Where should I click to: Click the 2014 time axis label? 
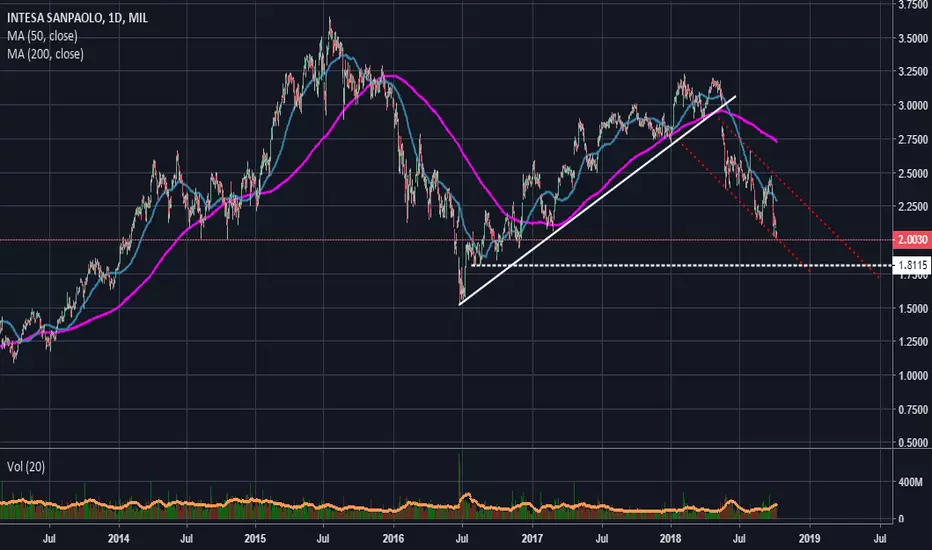[x=118, y=539]
